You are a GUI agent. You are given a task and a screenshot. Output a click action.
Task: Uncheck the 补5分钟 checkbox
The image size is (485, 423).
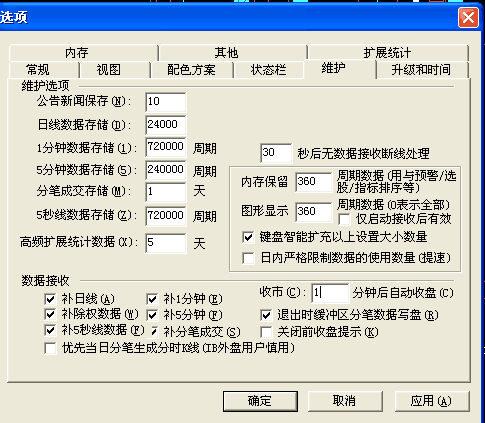click(152, 315)
